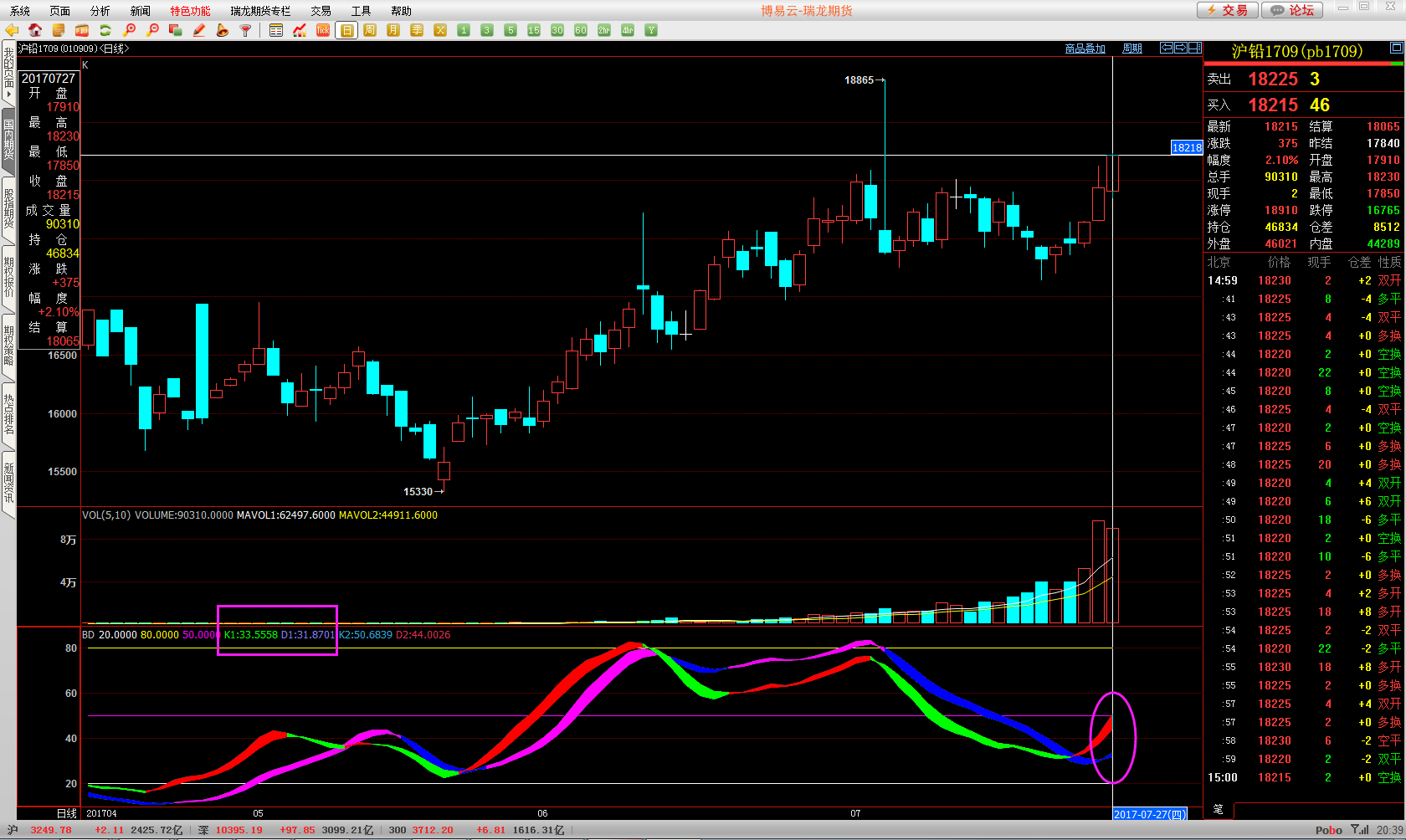Click the zoom-in magnifier icon
This screenshot has width=1406, height=840.
coord(129,30)
